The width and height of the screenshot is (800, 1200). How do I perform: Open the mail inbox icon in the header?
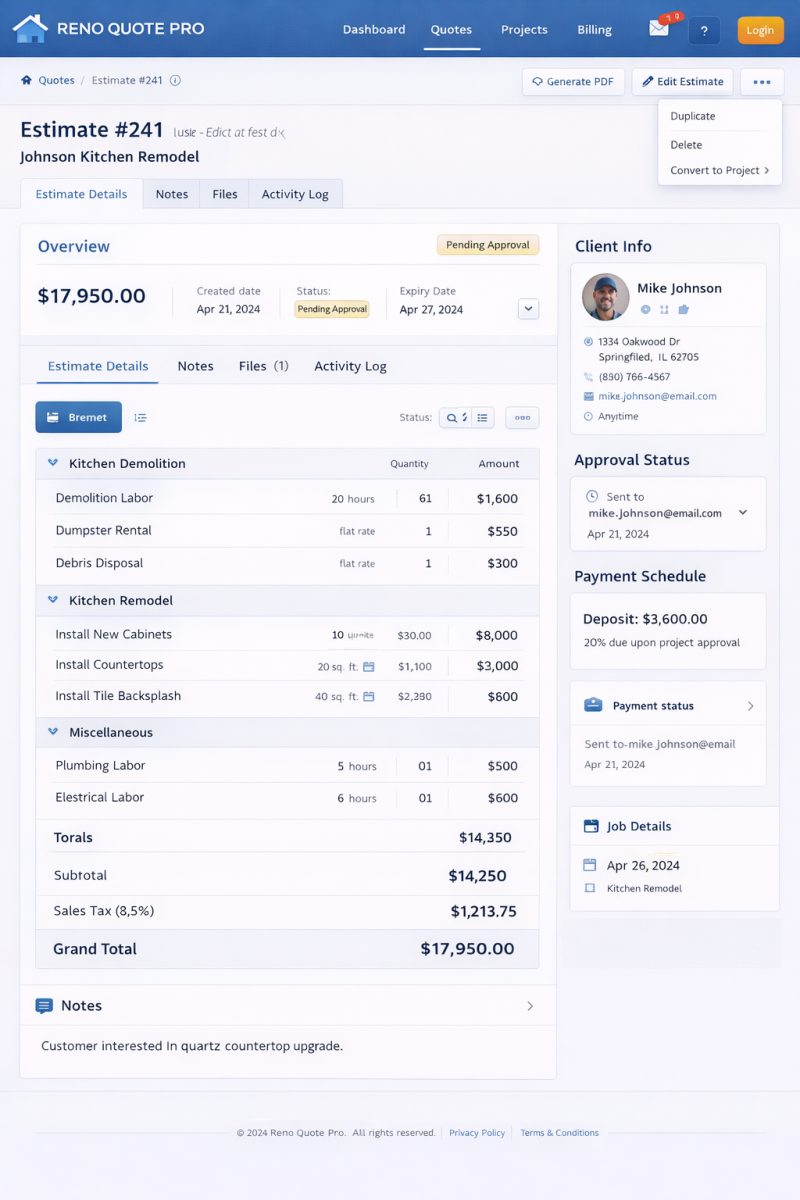pos(659,30)
